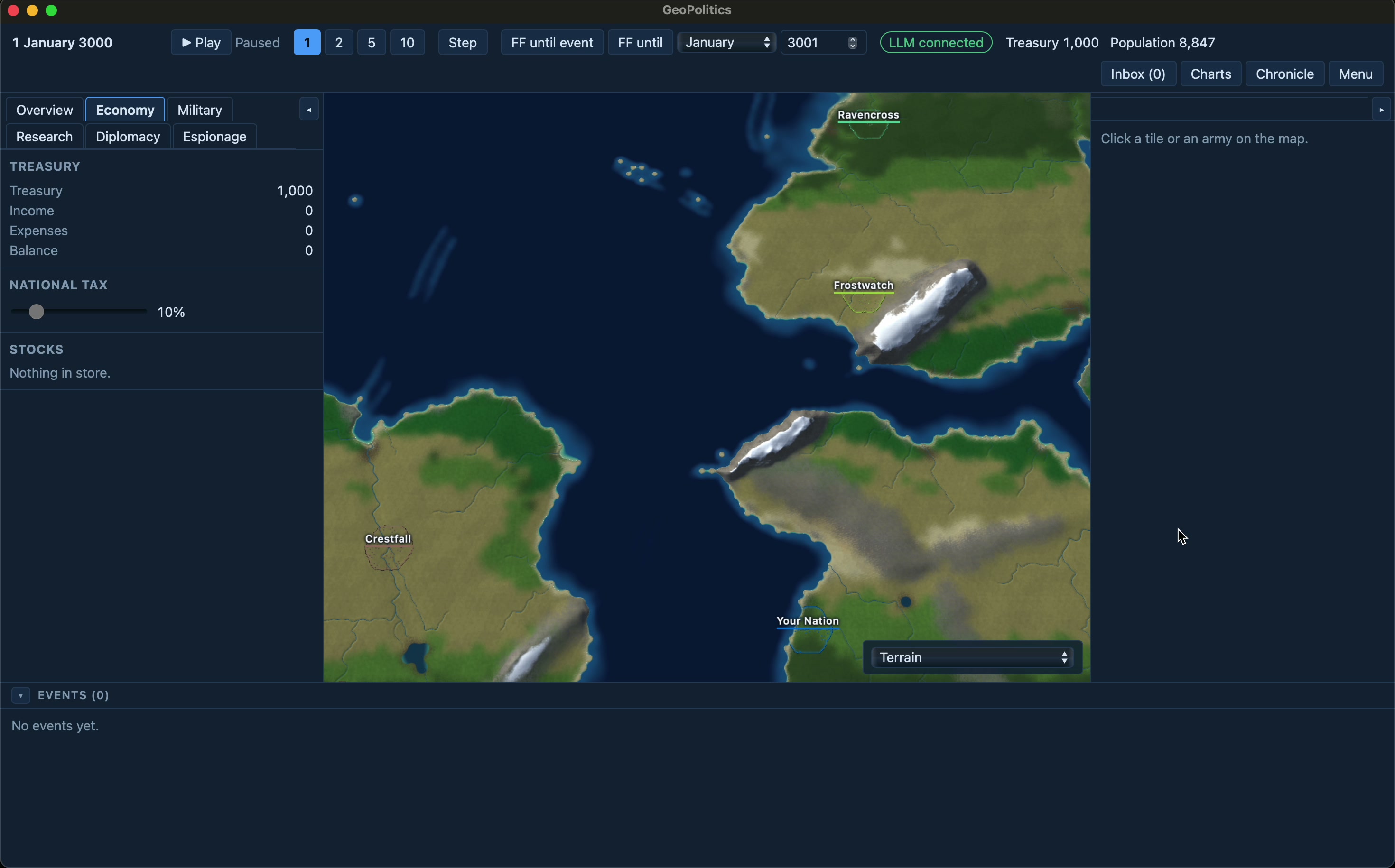Click the Treasury 1,000 header stat

pos(1052,43)
